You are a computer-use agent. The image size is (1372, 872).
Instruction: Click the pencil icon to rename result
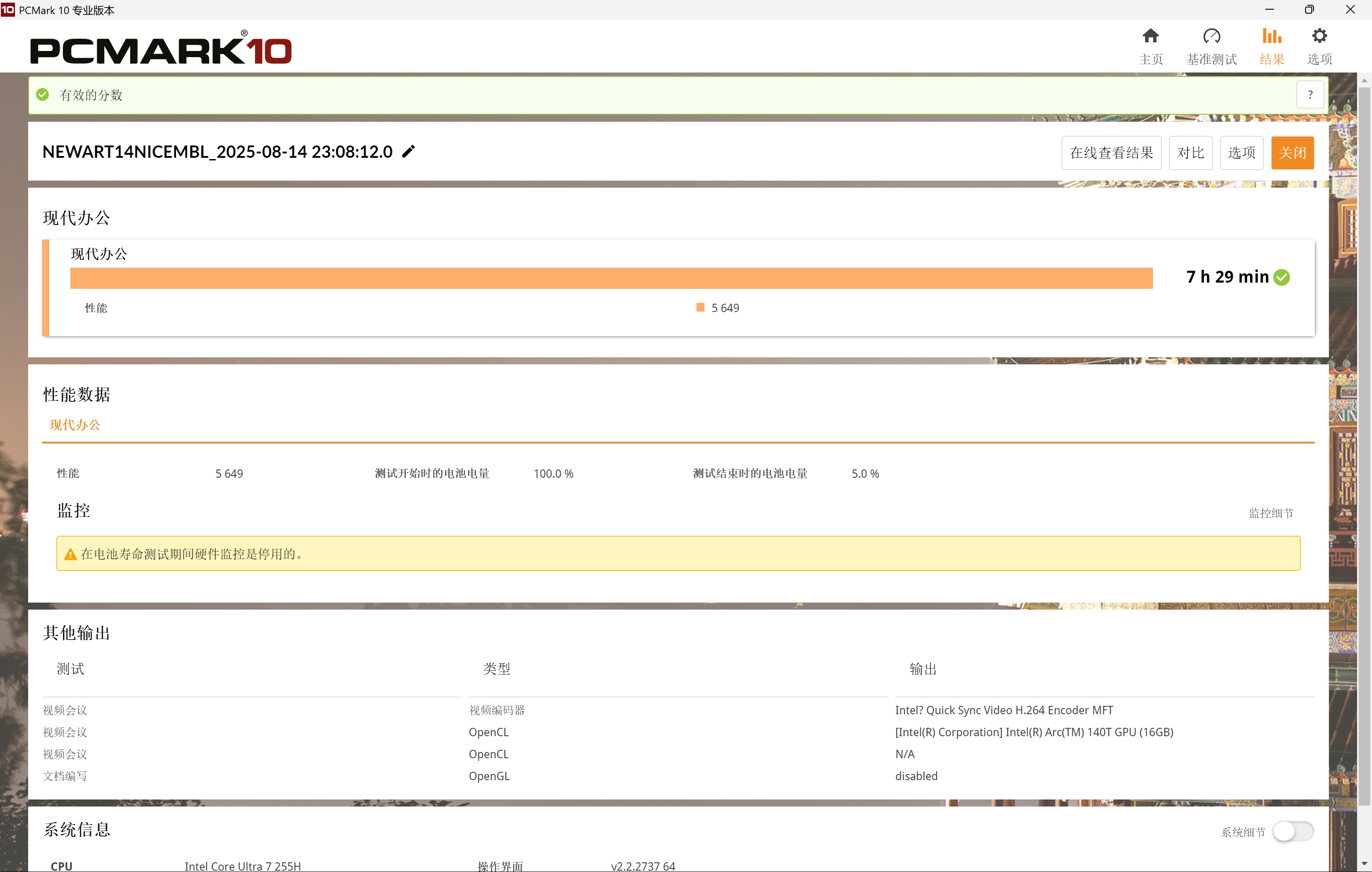409,152
